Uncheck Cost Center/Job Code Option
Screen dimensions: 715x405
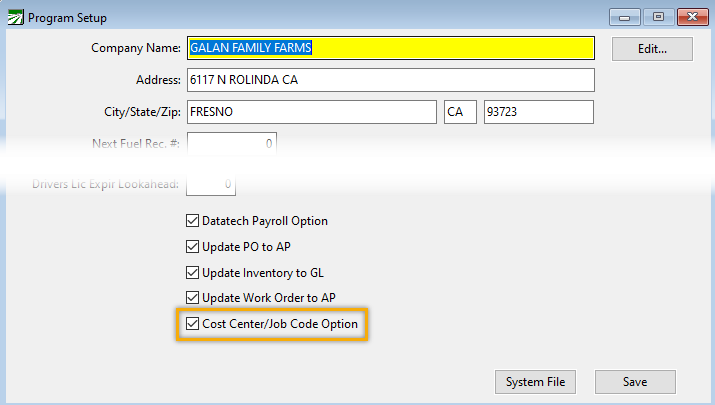click(193, 324)
